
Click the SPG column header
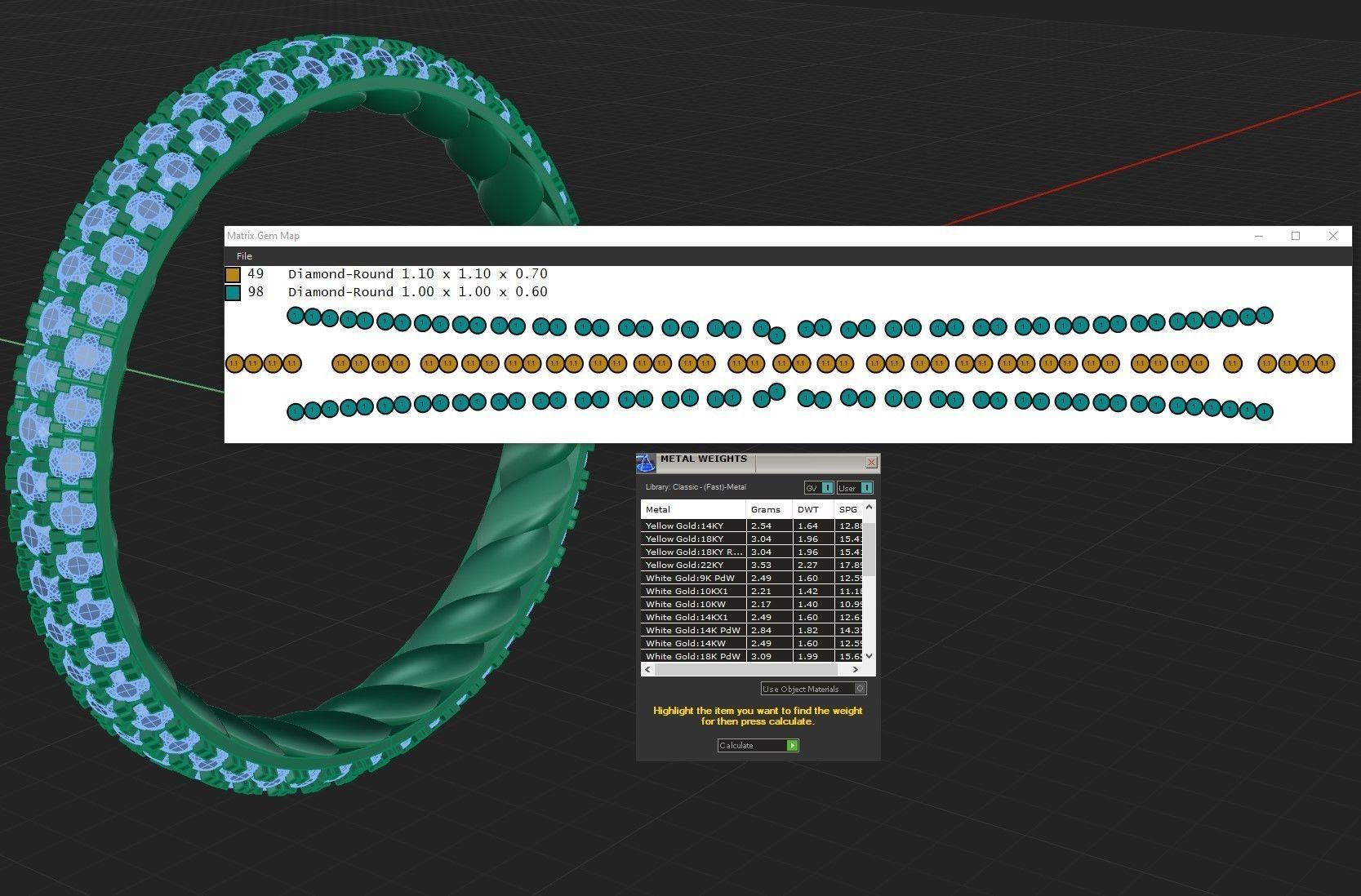pos(848,509)
